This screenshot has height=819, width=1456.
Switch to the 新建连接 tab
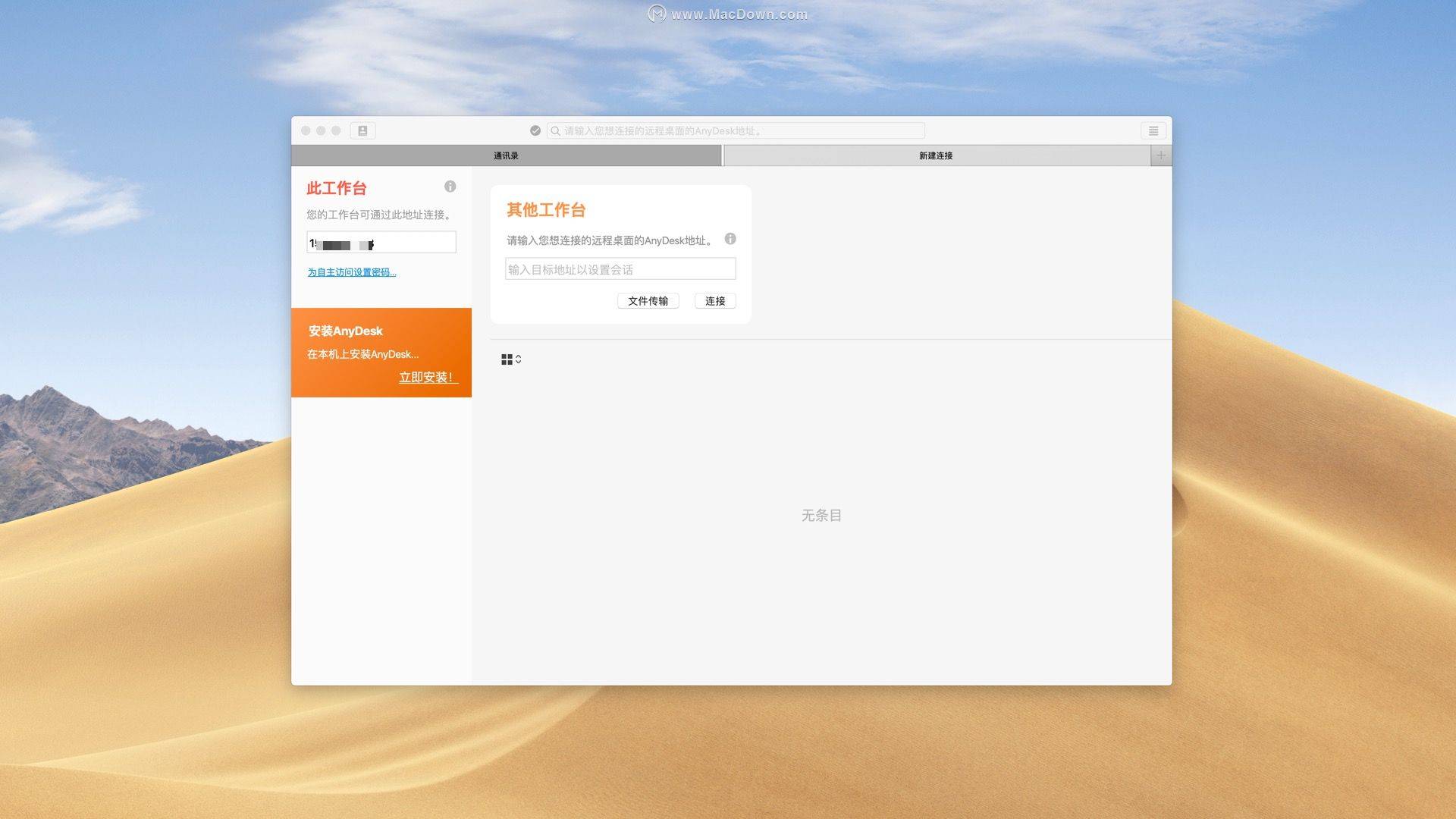point(936,155)
